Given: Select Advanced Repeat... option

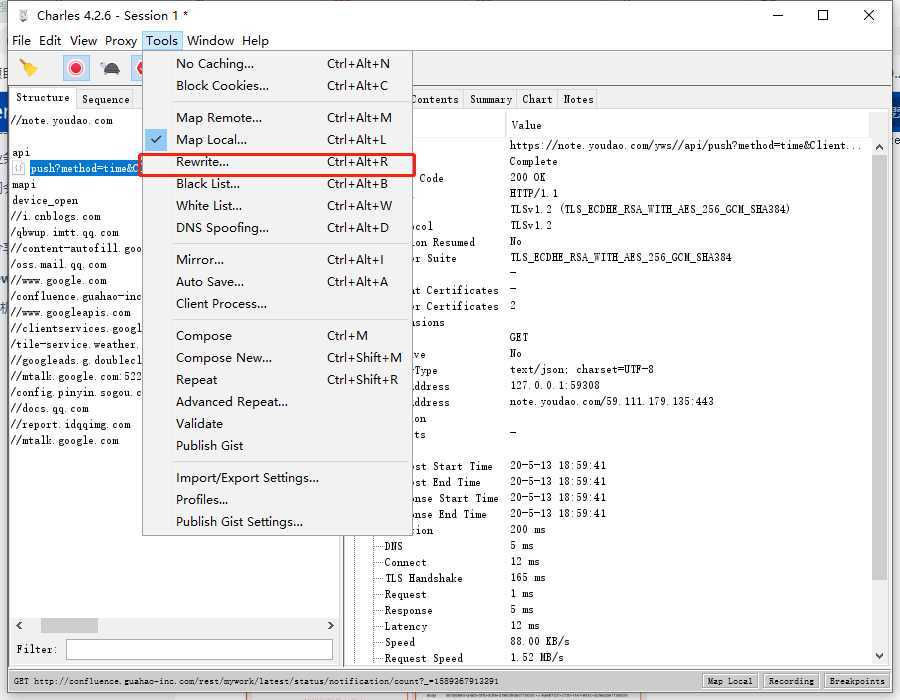Looking at the screenshot, I should click(277, 402).
